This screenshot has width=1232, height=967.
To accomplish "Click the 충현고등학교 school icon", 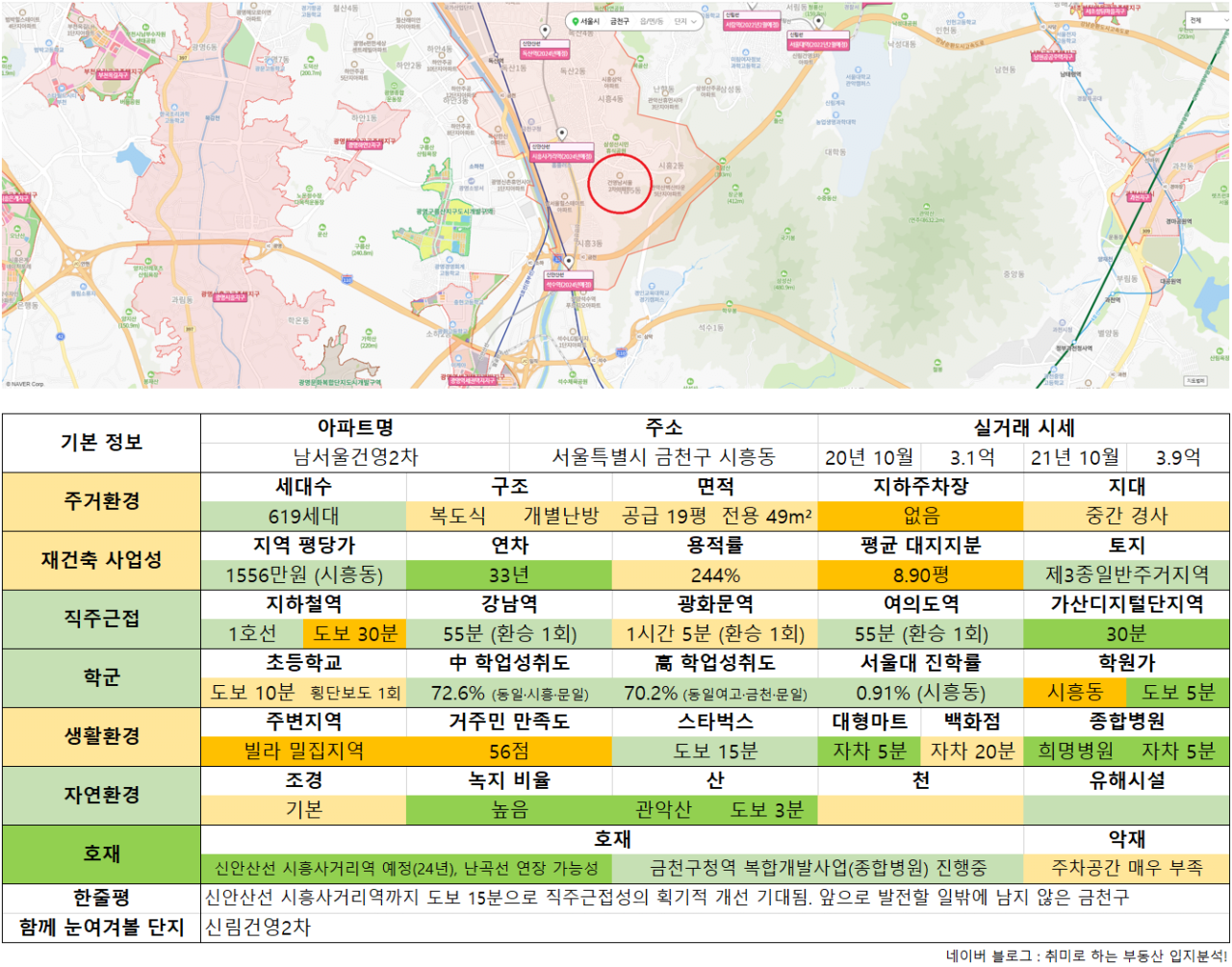I will [x=469, y=294].
